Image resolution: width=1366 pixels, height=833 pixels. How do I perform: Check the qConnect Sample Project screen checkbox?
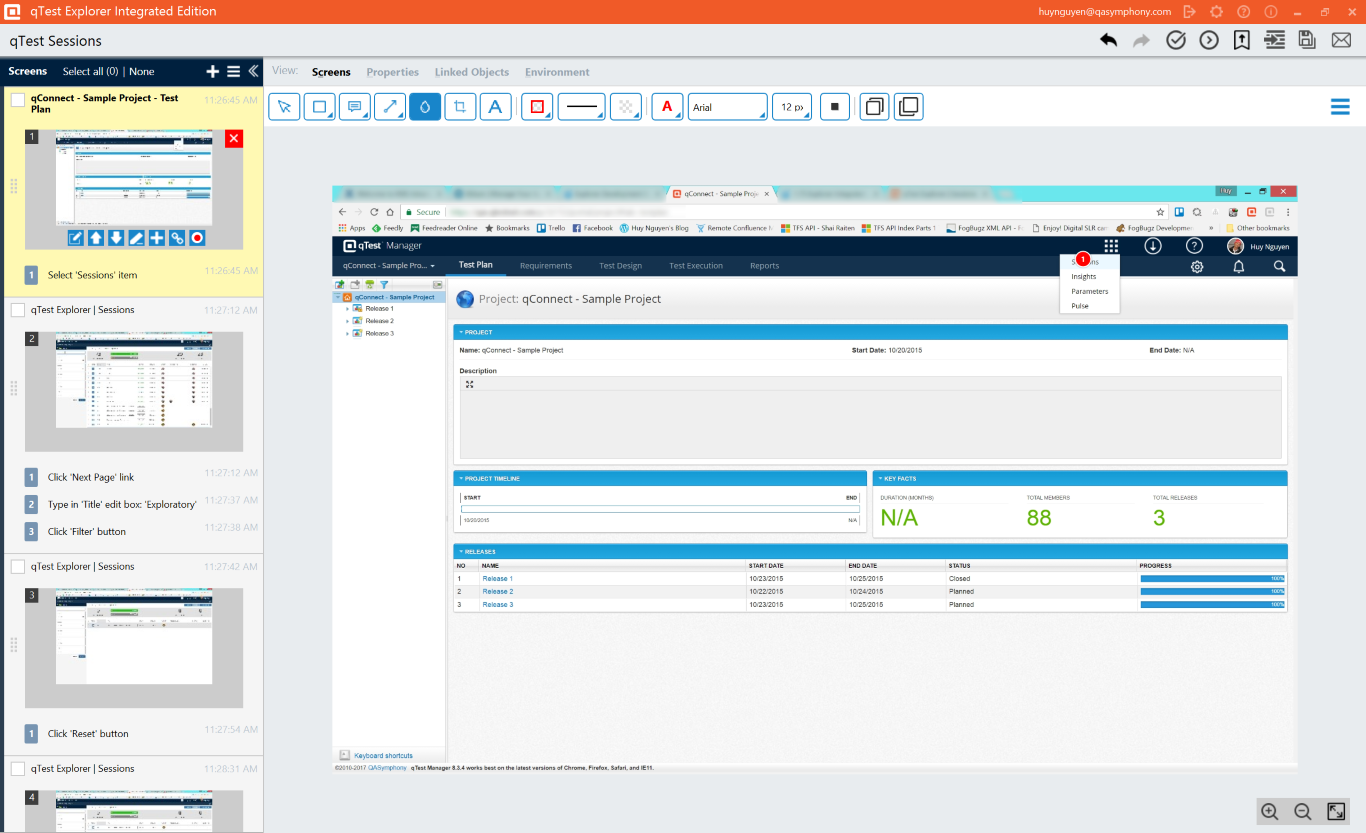coord(18,100)
